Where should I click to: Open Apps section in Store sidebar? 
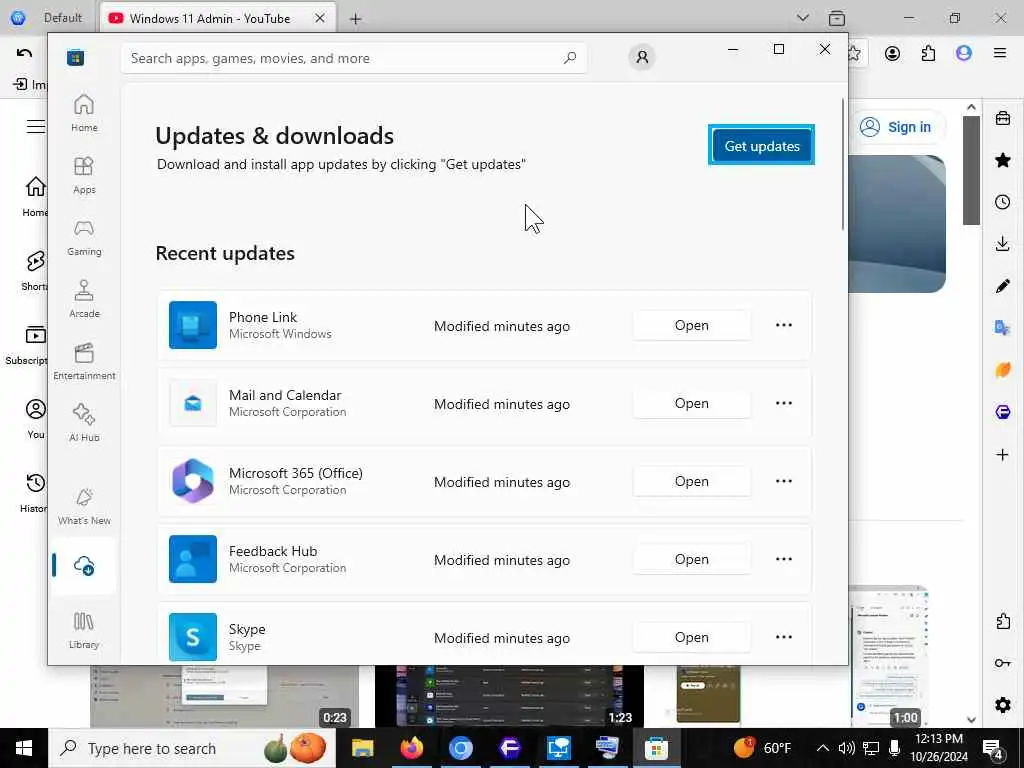[84, 175]
